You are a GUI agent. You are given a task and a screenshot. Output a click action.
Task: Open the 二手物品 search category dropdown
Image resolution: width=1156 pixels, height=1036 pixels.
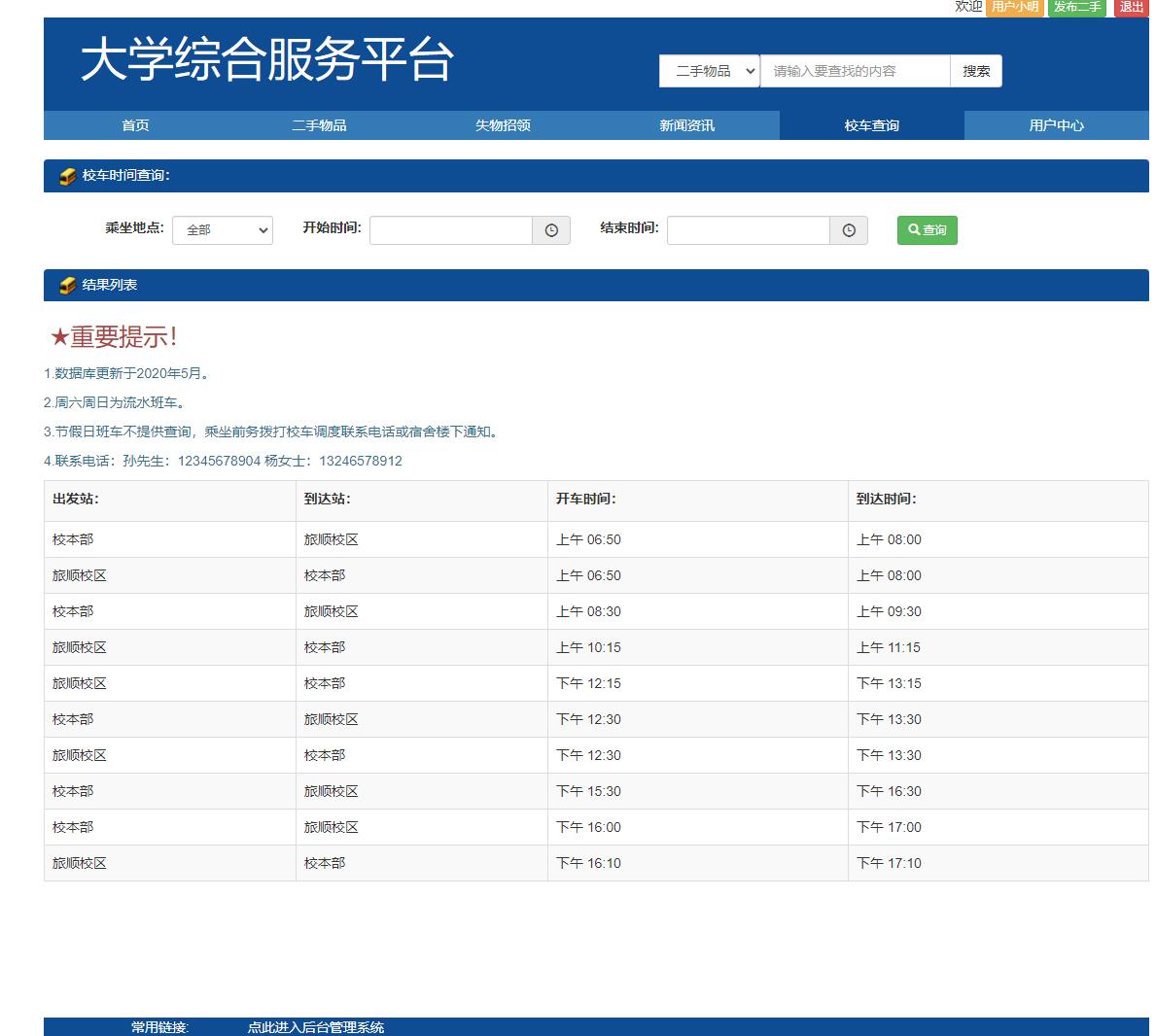coord(708,70)
